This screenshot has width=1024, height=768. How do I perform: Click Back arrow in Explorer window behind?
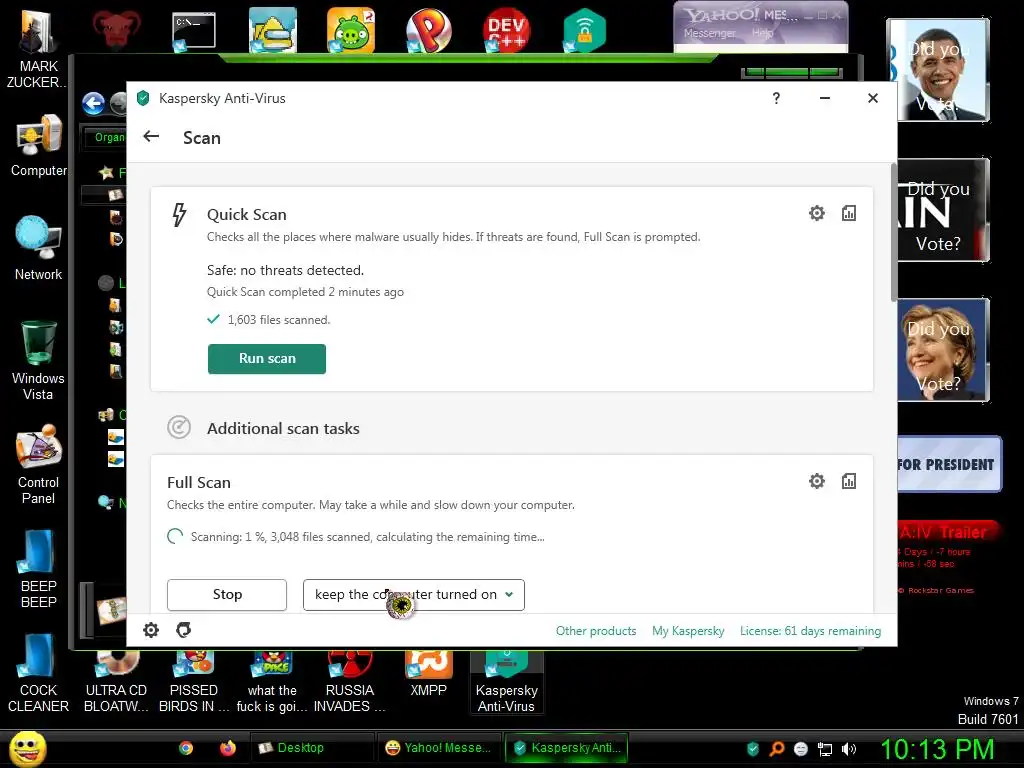click(93, 103)
